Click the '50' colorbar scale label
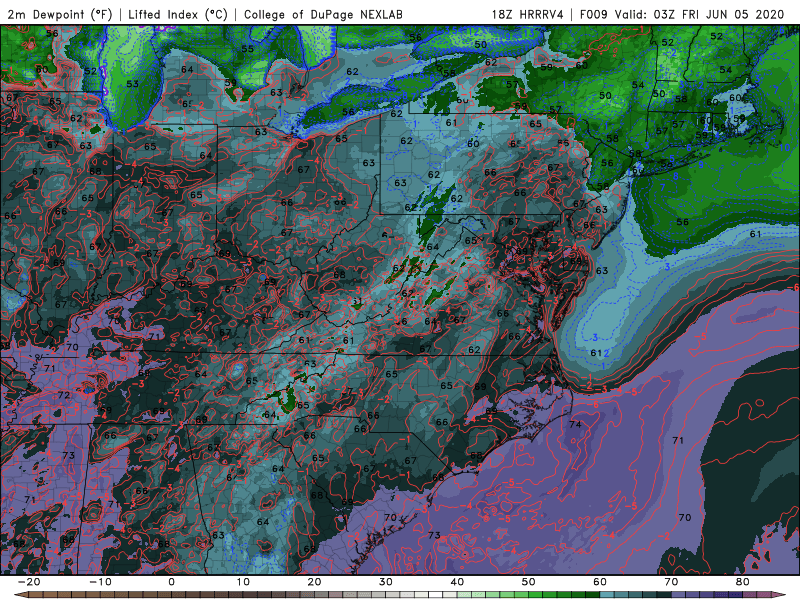This screenshot has height=600, width=800. coord(529,582)
